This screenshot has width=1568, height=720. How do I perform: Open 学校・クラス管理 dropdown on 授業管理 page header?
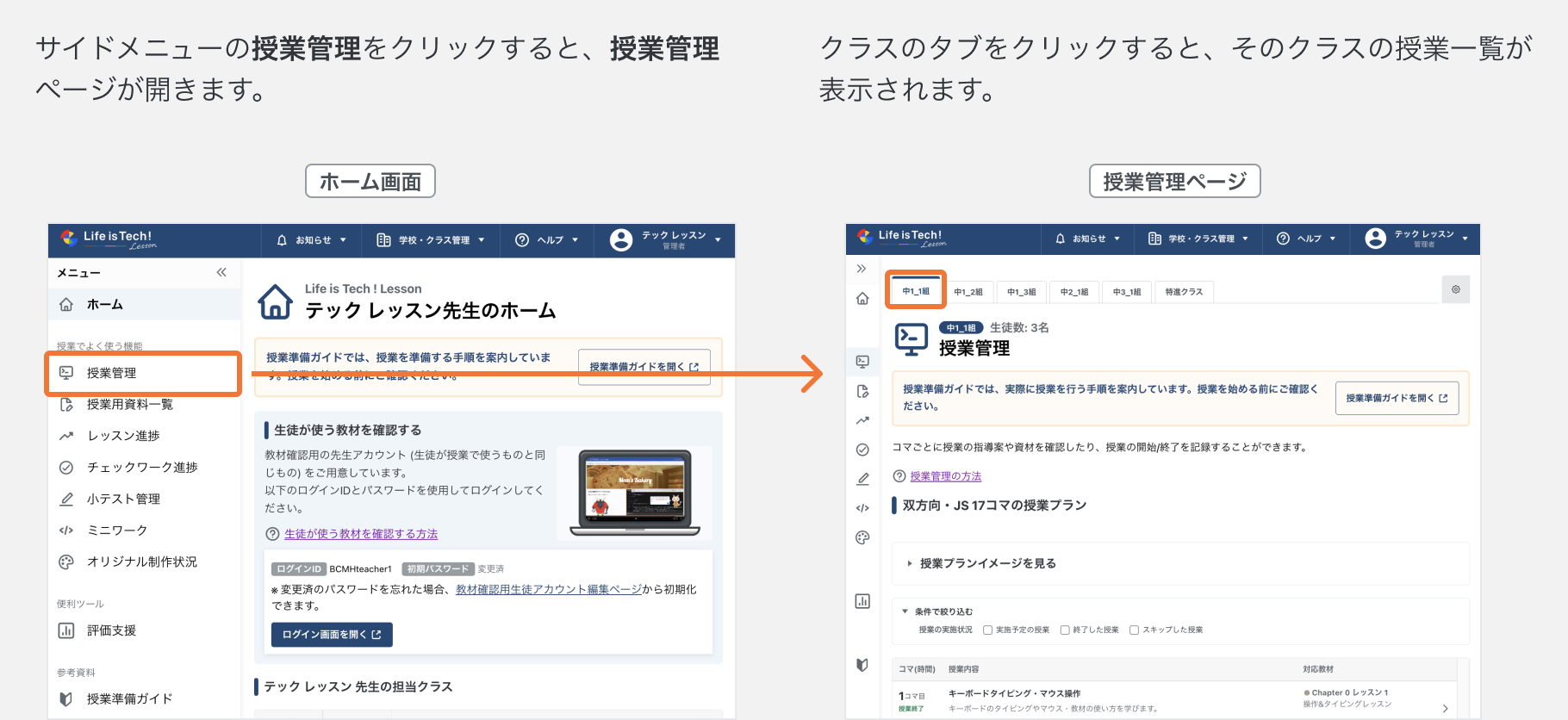click(1199, 239)
